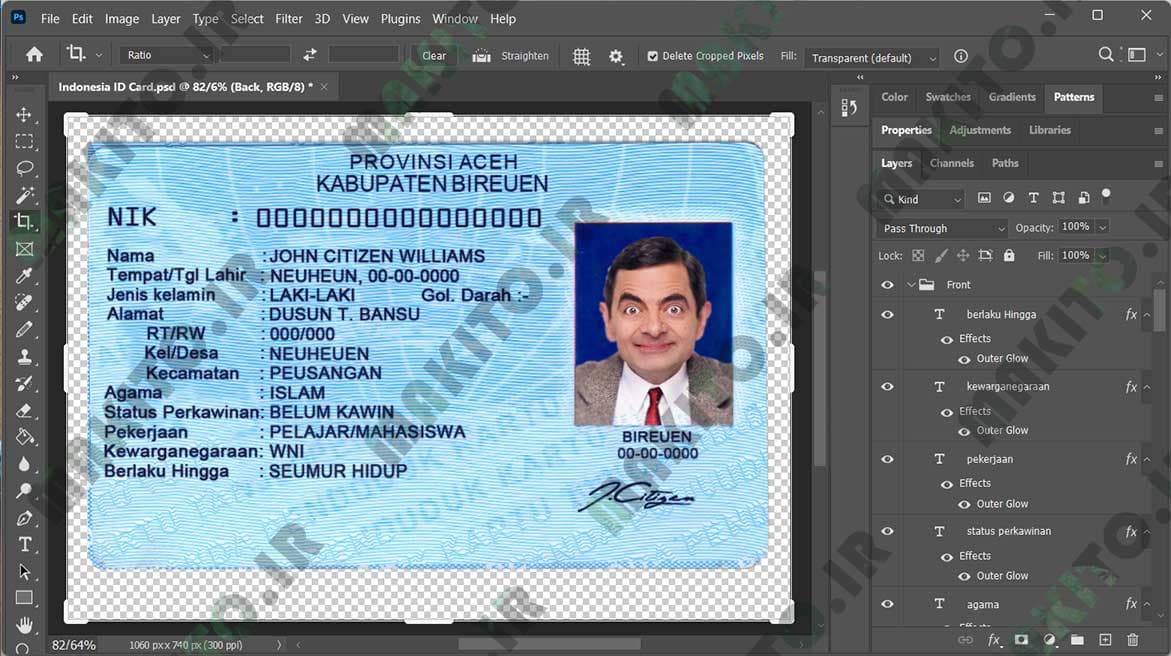This screenshot has width=1171, height=656.
Task: Select the Blur tool
Action: click(24, 464)
